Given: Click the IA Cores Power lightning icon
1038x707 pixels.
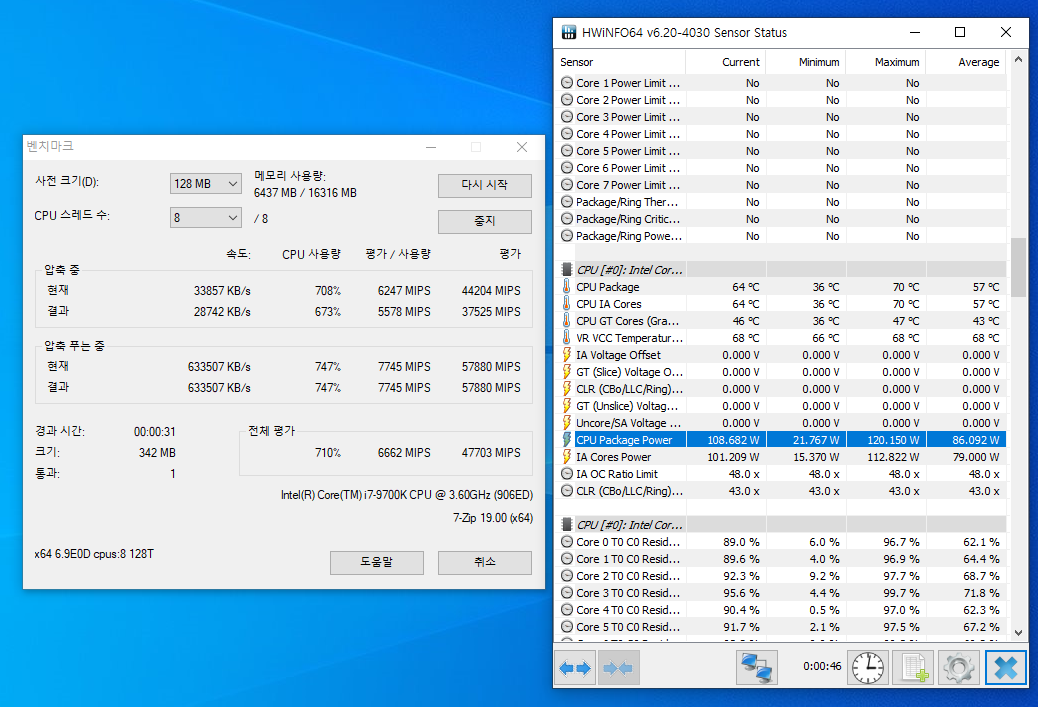Looking at the screenshot, I should [x=567, y=457].
